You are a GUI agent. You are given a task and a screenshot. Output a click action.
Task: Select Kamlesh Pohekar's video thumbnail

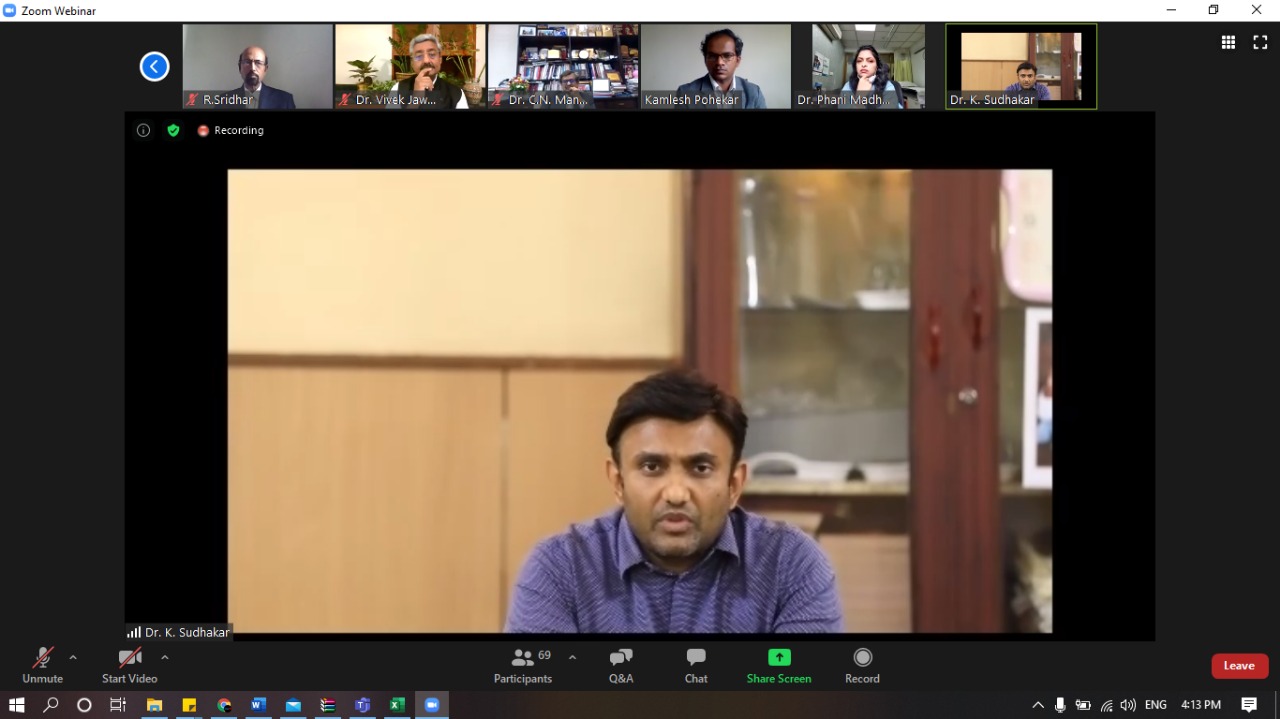coord(716,66)
